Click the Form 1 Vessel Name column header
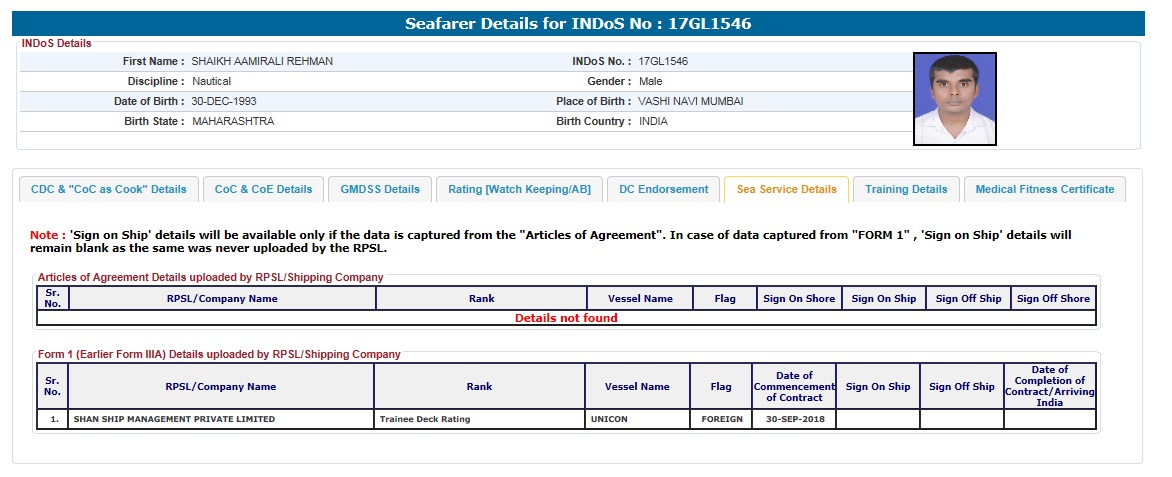Viewport: 1172px width, 477px height. (637, 387)
